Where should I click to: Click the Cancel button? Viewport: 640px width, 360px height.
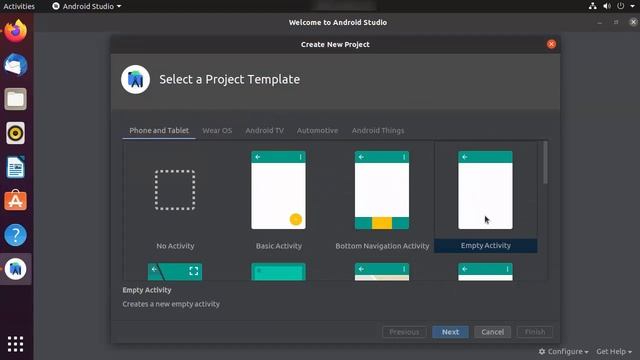pos(493,332)
